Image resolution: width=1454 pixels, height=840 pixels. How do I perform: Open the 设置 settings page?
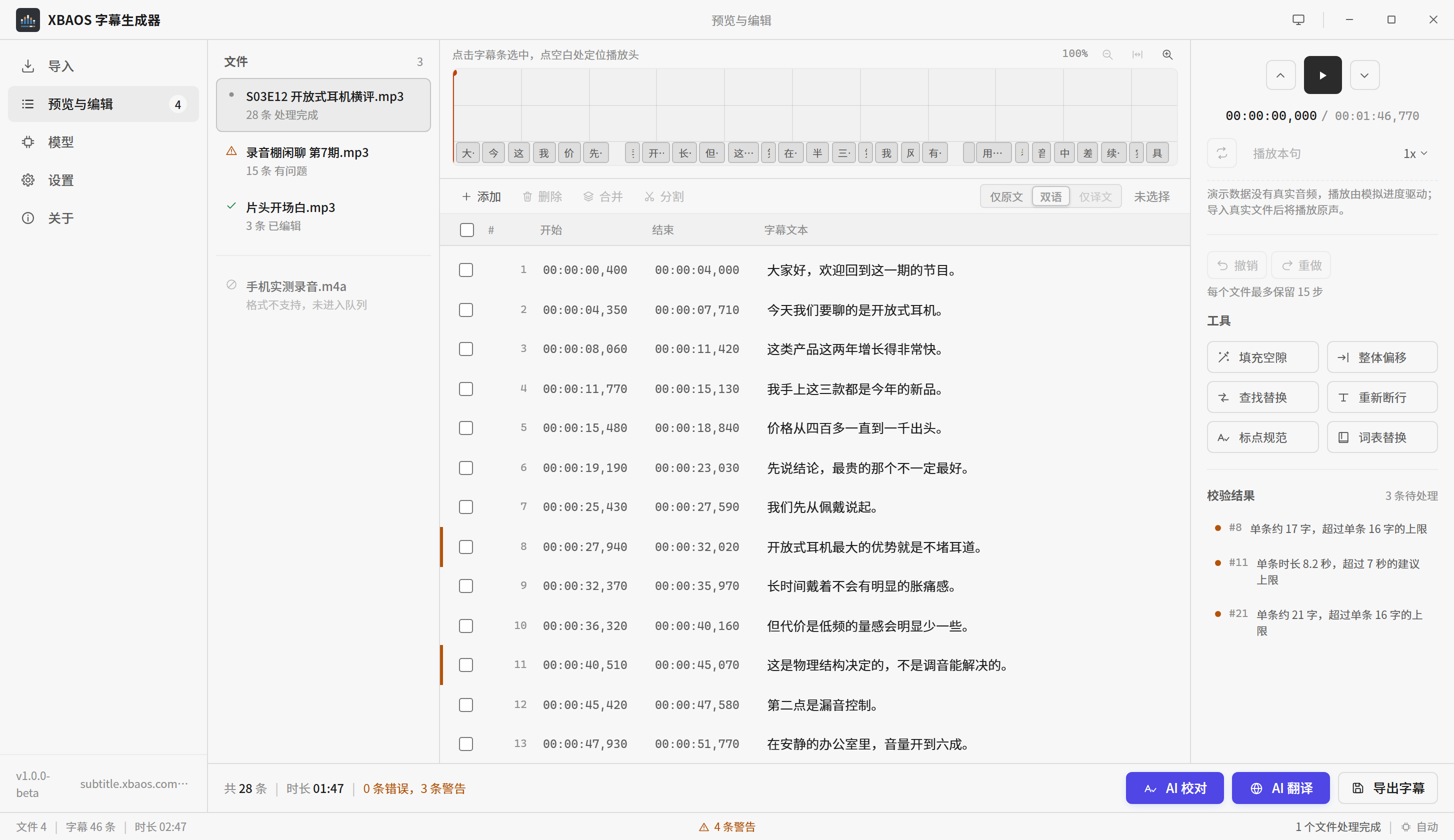103,180
